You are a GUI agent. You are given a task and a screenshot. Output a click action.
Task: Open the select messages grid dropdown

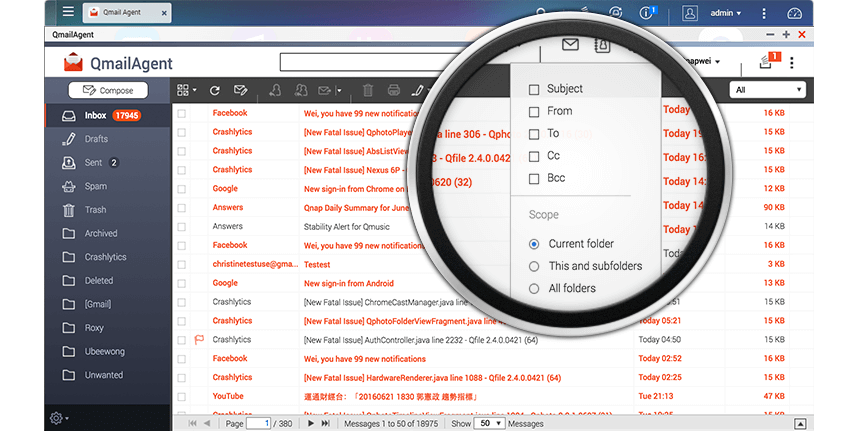[x=186, y=90]
